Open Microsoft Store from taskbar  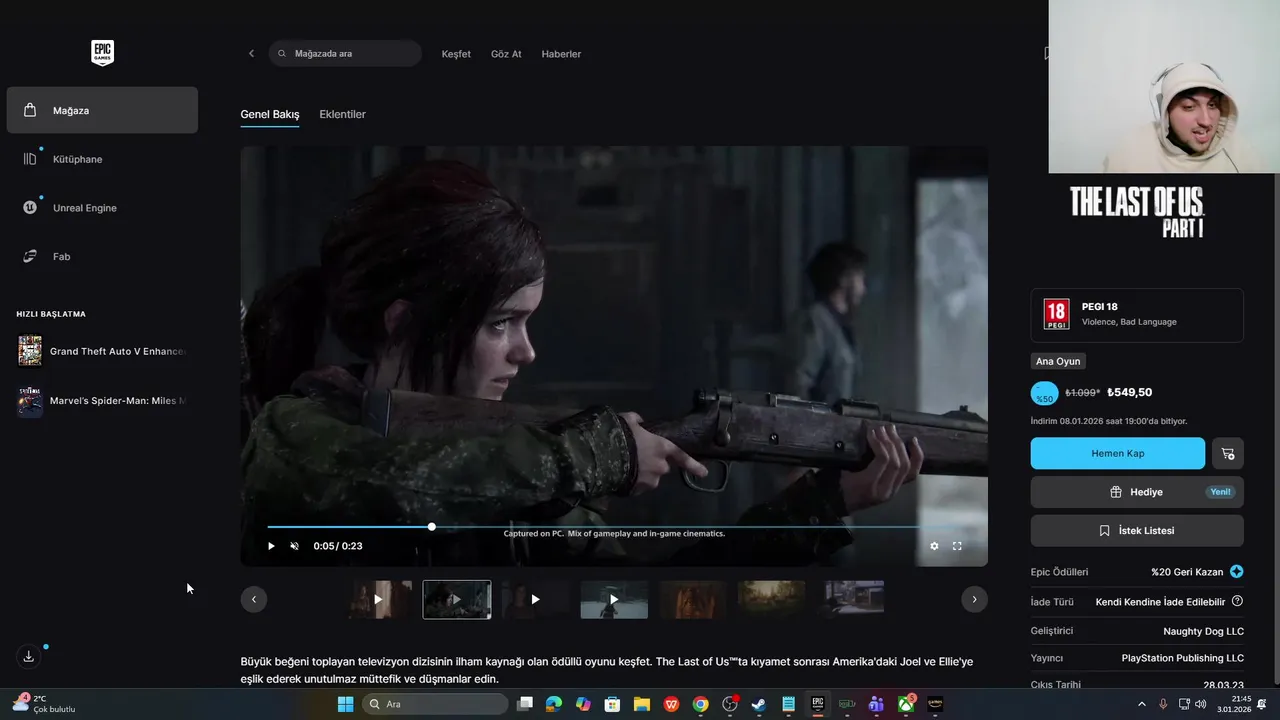point(612,704)
